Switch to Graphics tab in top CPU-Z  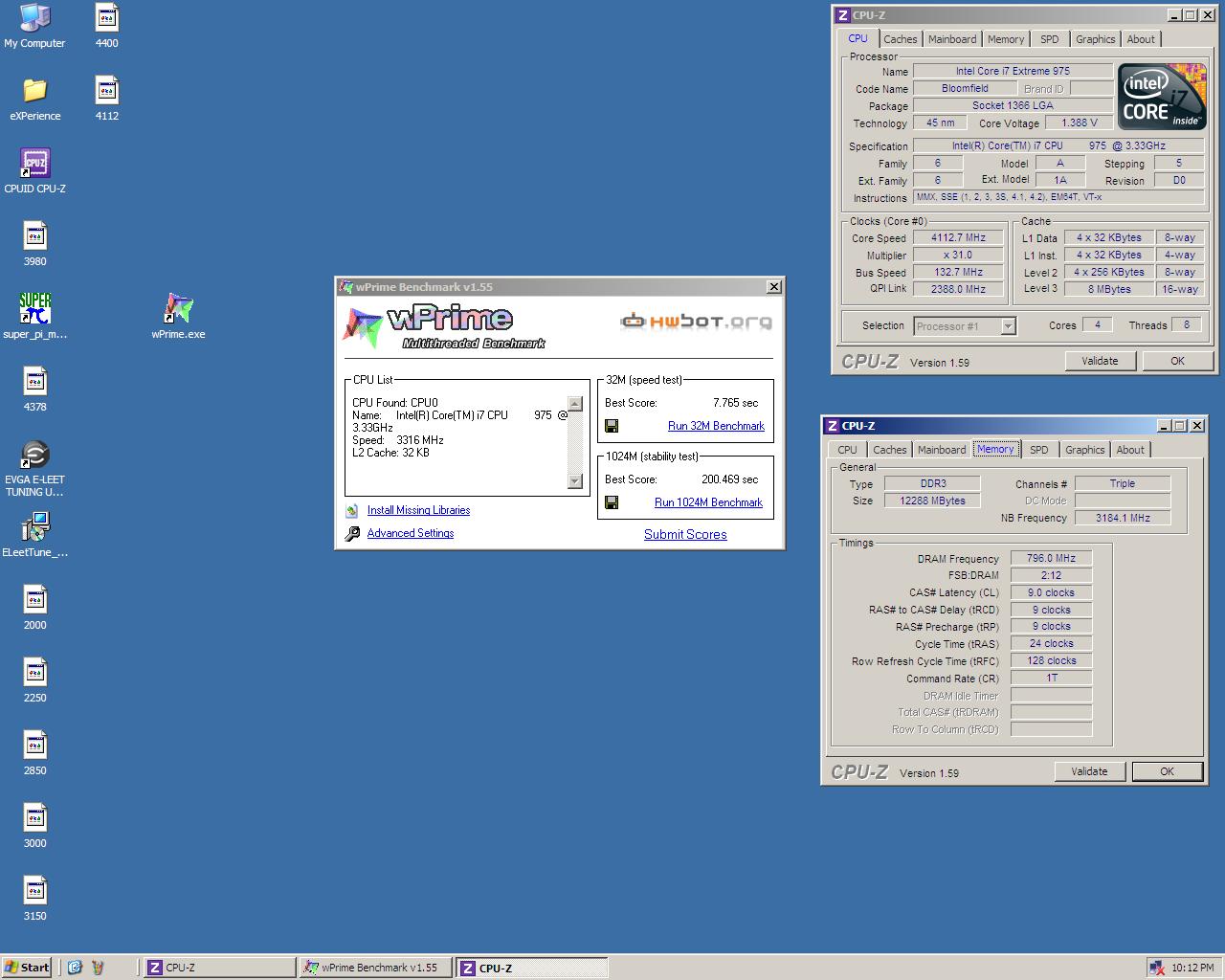1095,39
